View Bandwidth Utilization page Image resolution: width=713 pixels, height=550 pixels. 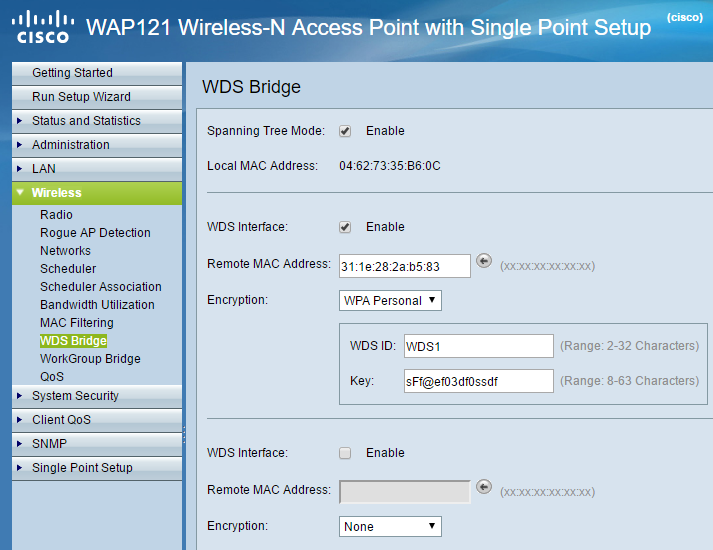click(x=97, y=305)
